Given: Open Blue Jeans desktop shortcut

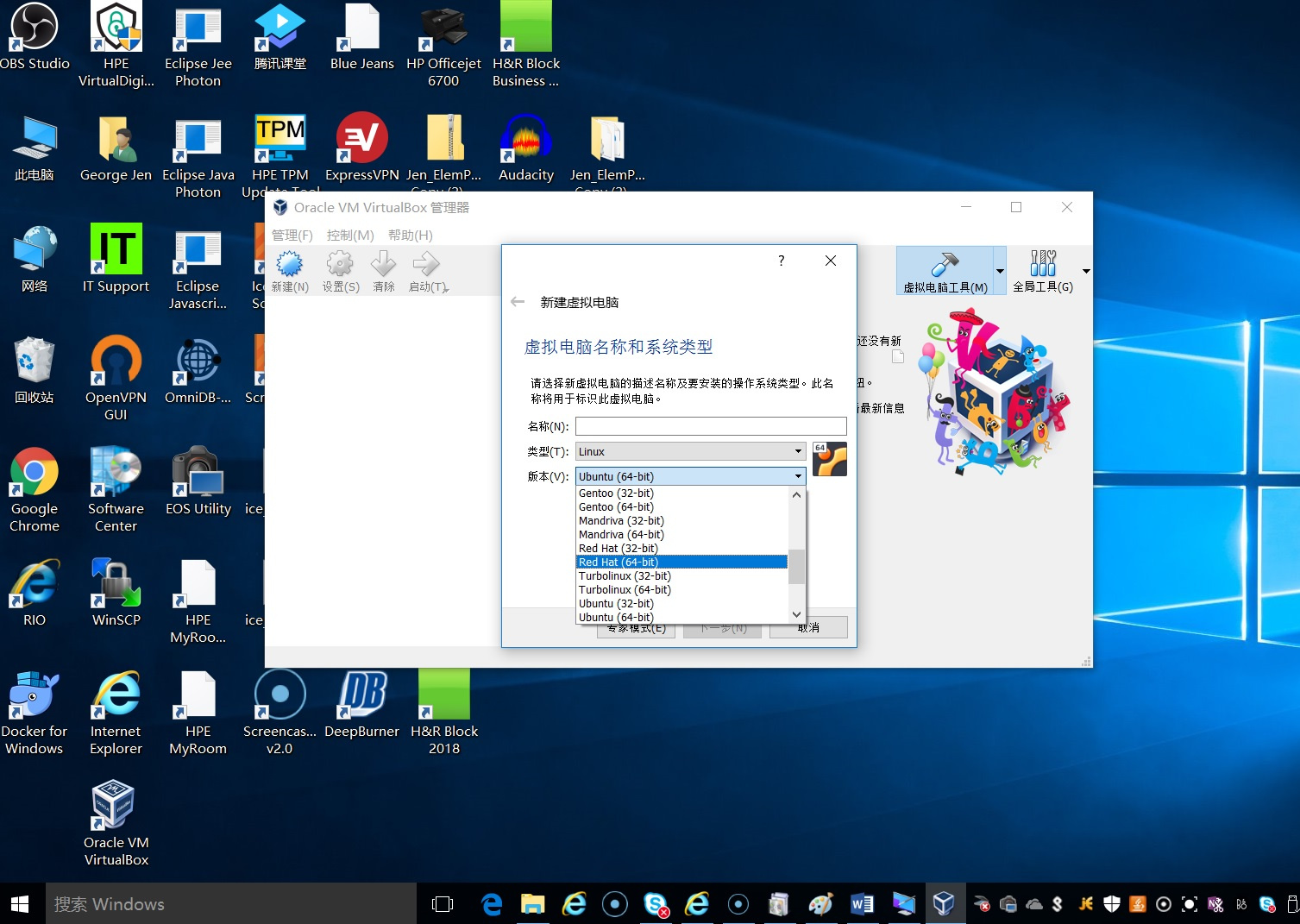Looking at the screenshot, I should click(x=361, y=37).
